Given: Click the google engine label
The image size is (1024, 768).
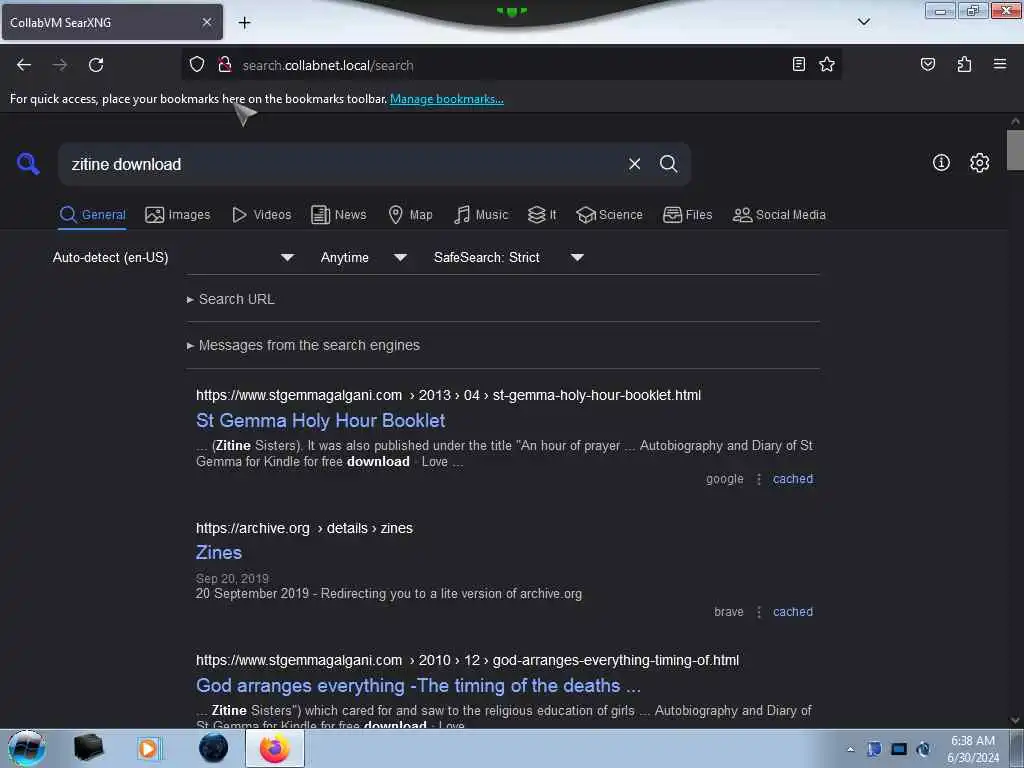Looking at the screenshot, I should pyautogui.click(x=724, y=479).
